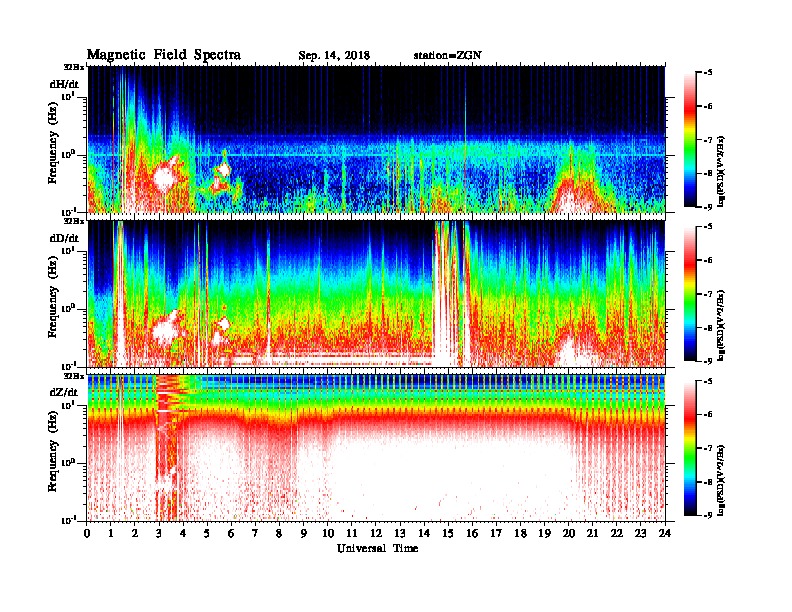Click hour tick "11" on Universal Time axis
The width and height of the screenshot is (792, 612).
[352, 533]
